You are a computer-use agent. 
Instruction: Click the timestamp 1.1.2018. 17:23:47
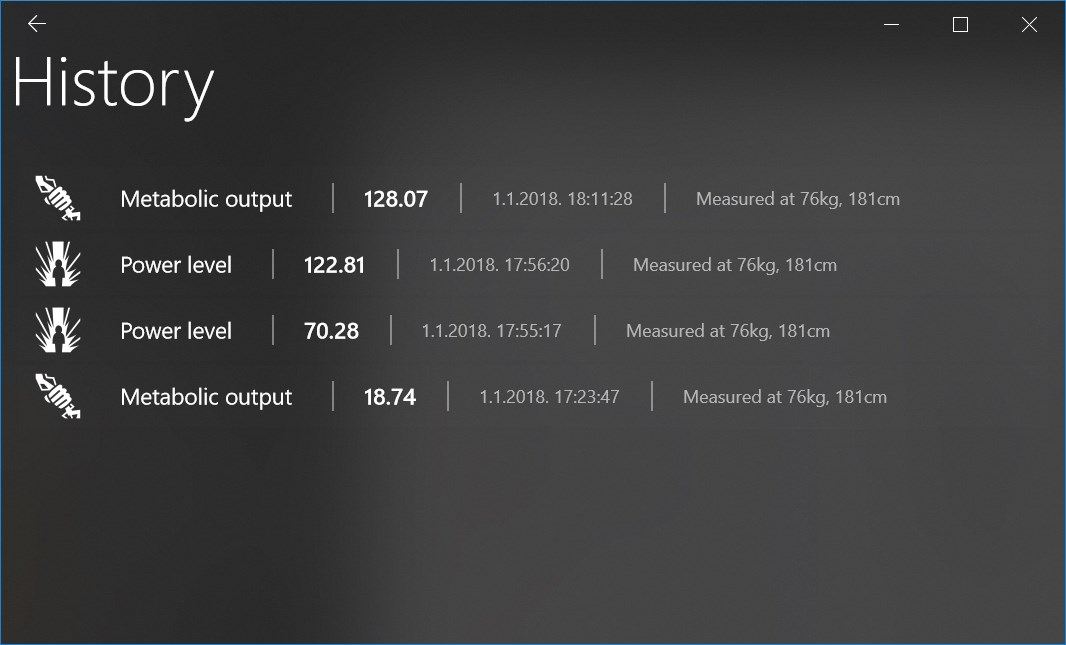point(549,397)
